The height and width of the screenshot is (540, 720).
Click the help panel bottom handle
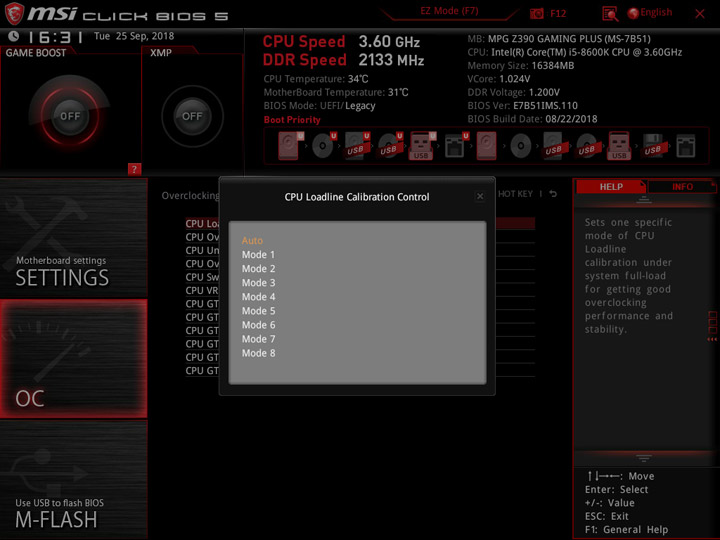(644, 458)
